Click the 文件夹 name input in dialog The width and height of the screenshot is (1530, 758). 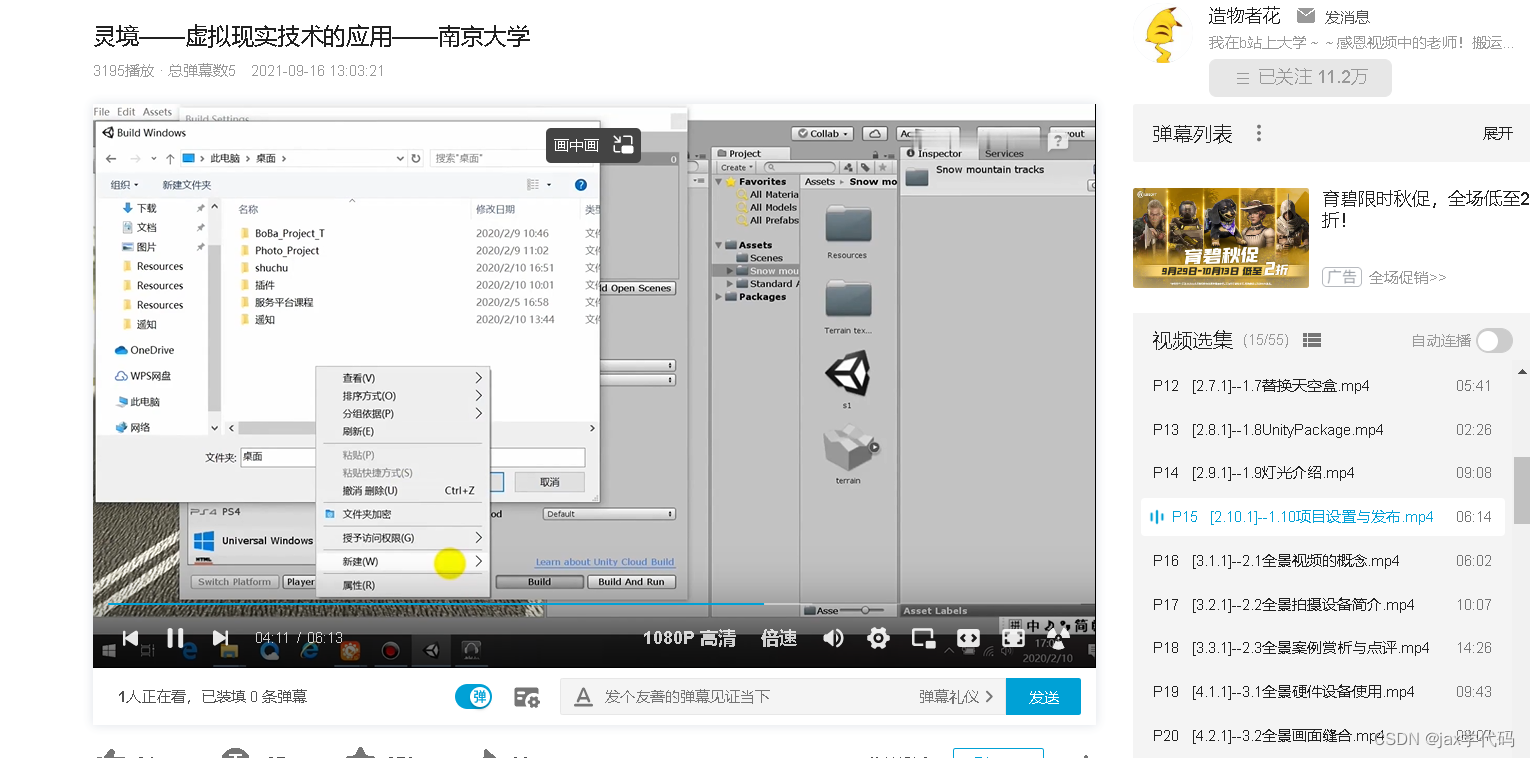[413, 457]
